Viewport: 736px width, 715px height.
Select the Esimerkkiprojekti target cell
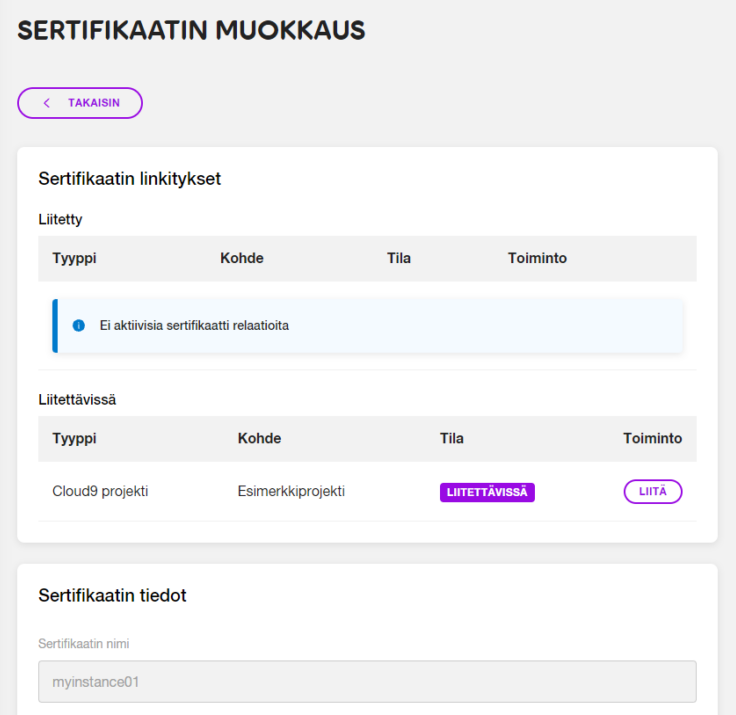pyautogui.click(x=291, y=491)
